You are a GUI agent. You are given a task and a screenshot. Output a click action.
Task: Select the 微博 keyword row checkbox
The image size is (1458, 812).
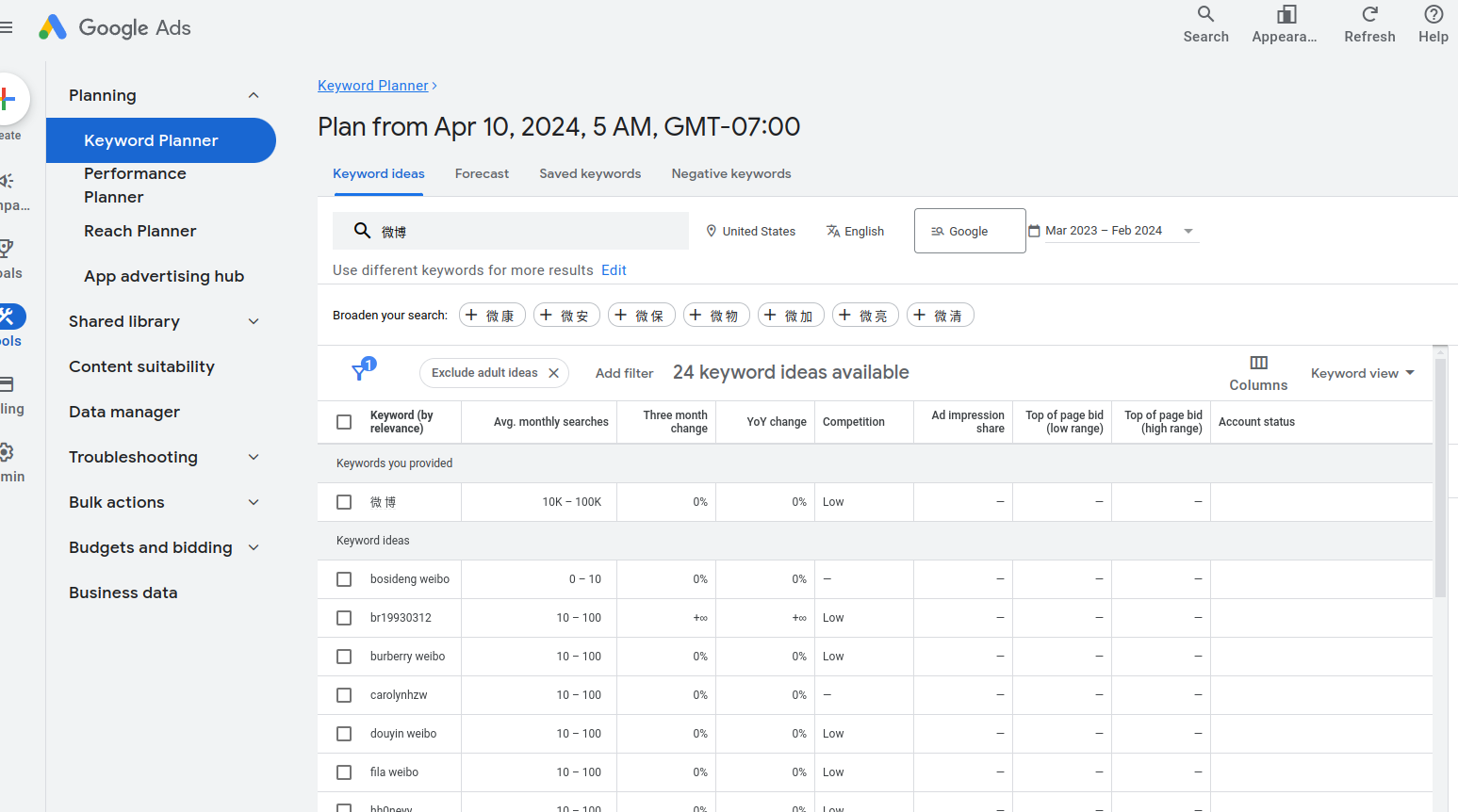click(344, 502)
